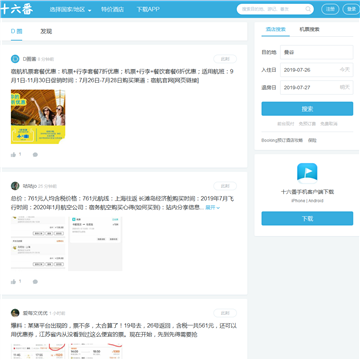Open the 入住日 date field 2019-07-26
The height and width of the screenshot is (360, 360).
click(317, 70)
